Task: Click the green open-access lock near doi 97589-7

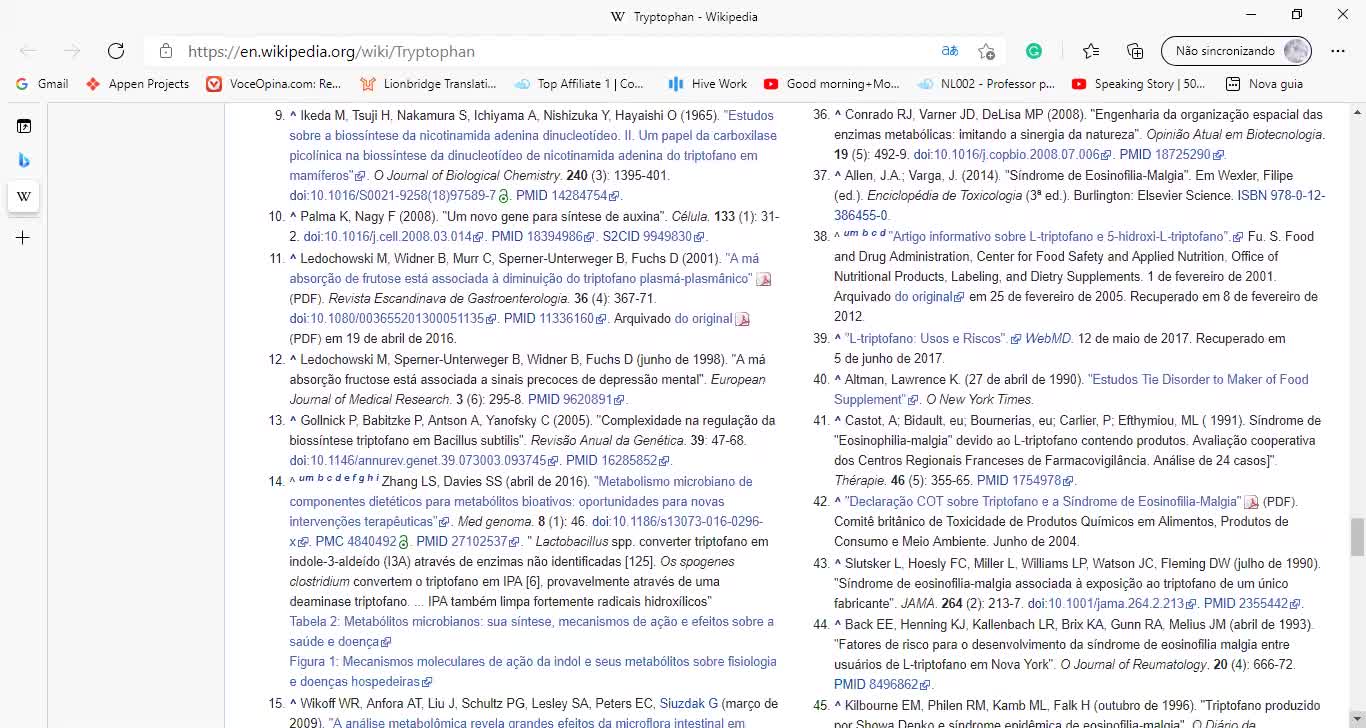Action: [x=503, y=196]
